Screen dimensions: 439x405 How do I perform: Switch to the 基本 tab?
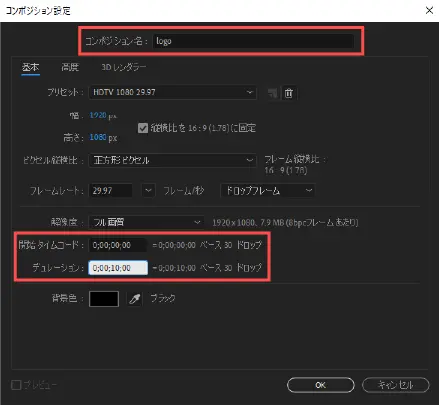30,67
